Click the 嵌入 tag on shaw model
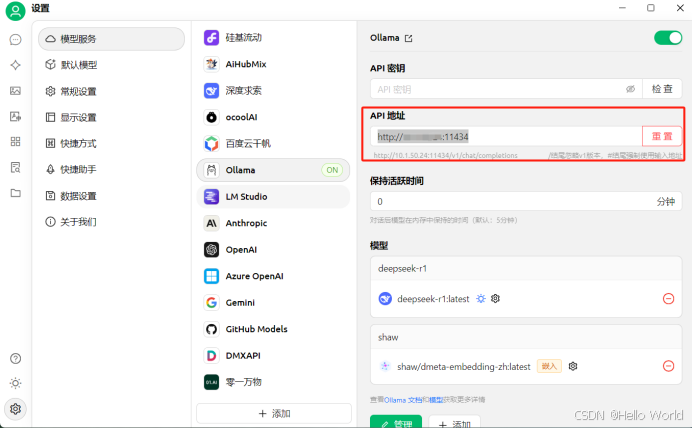692x429 pixels. (x=549, y=366)
